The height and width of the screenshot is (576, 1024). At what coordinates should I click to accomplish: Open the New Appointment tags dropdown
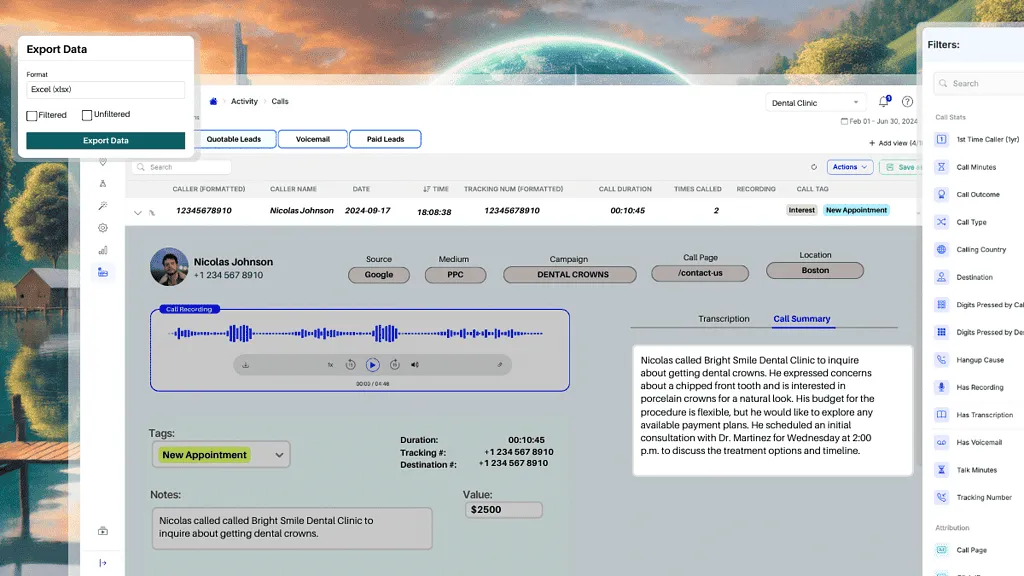pyautogui.click(x=221, y=455)
